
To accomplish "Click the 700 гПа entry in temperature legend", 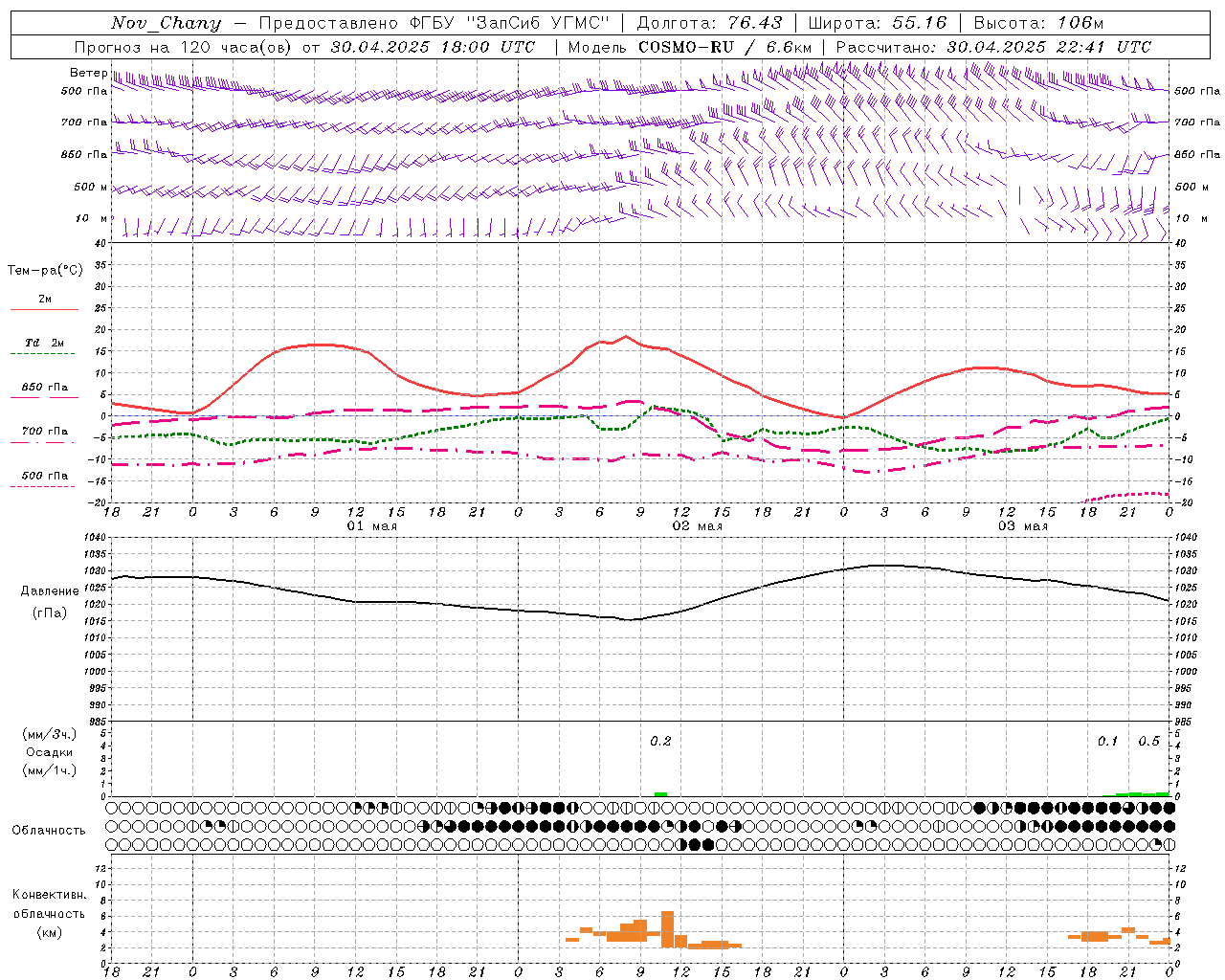I will (45, 432).
